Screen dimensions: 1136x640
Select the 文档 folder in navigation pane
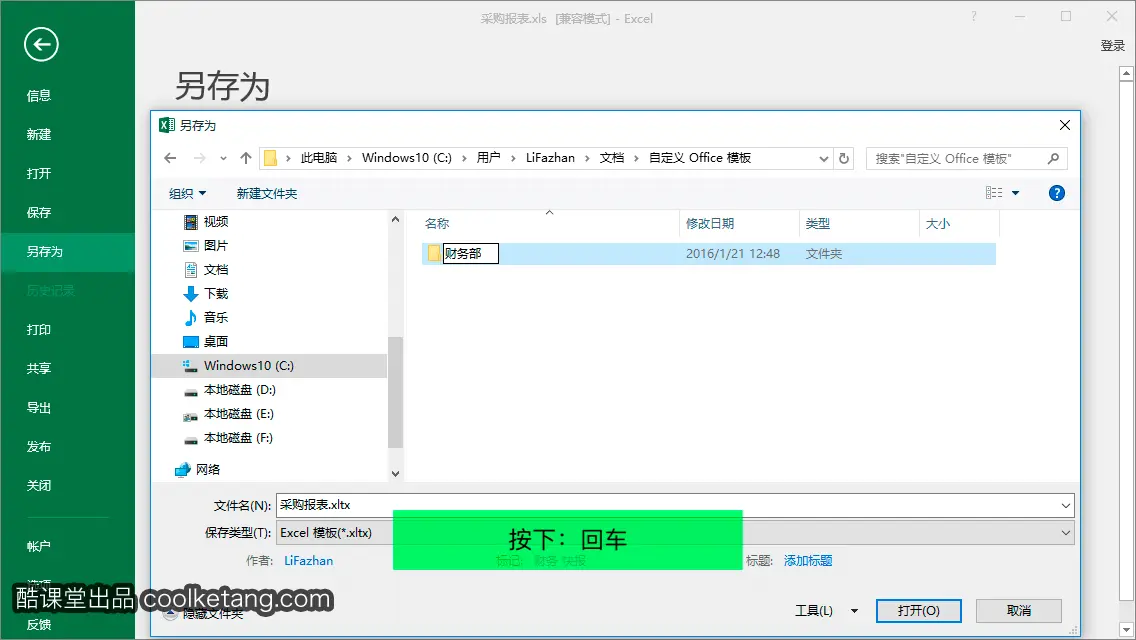pos(206,270)
